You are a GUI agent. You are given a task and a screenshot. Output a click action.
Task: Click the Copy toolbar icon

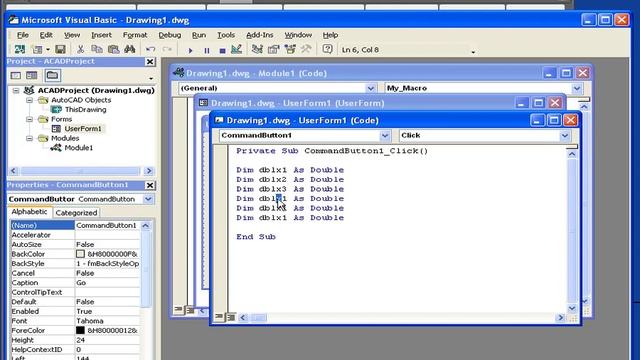[97, 50]
